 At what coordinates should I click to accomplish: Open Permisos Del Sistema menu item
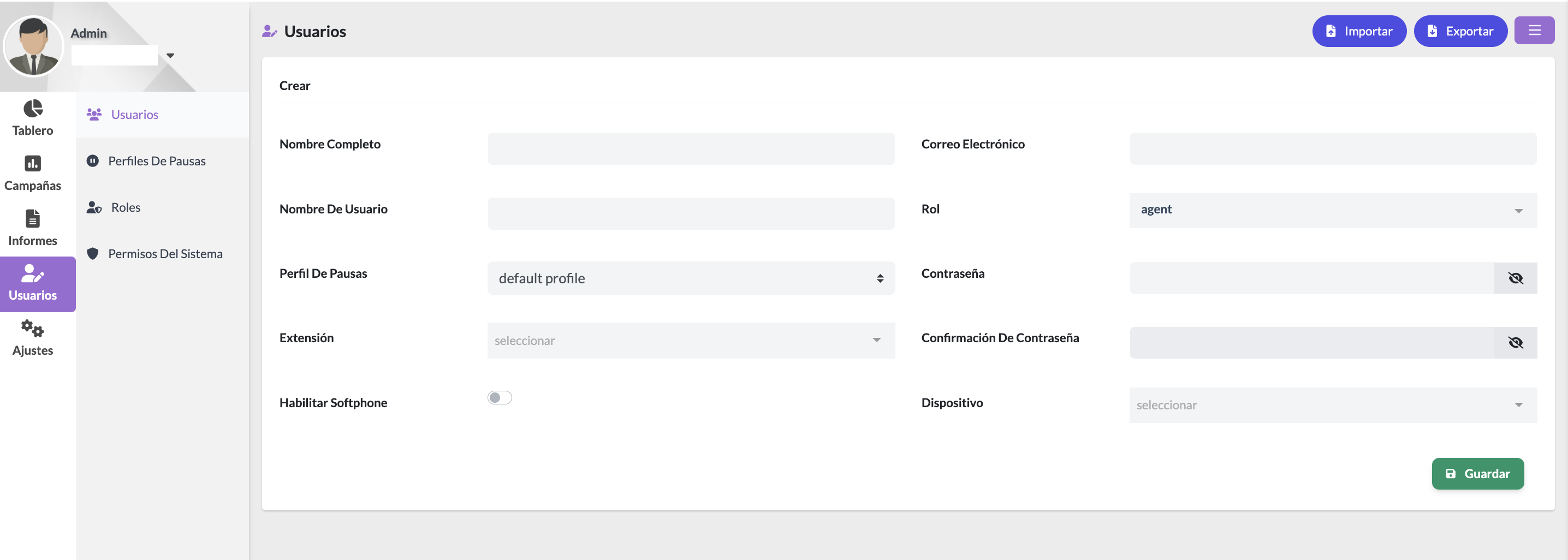click(x=165, y=254)
